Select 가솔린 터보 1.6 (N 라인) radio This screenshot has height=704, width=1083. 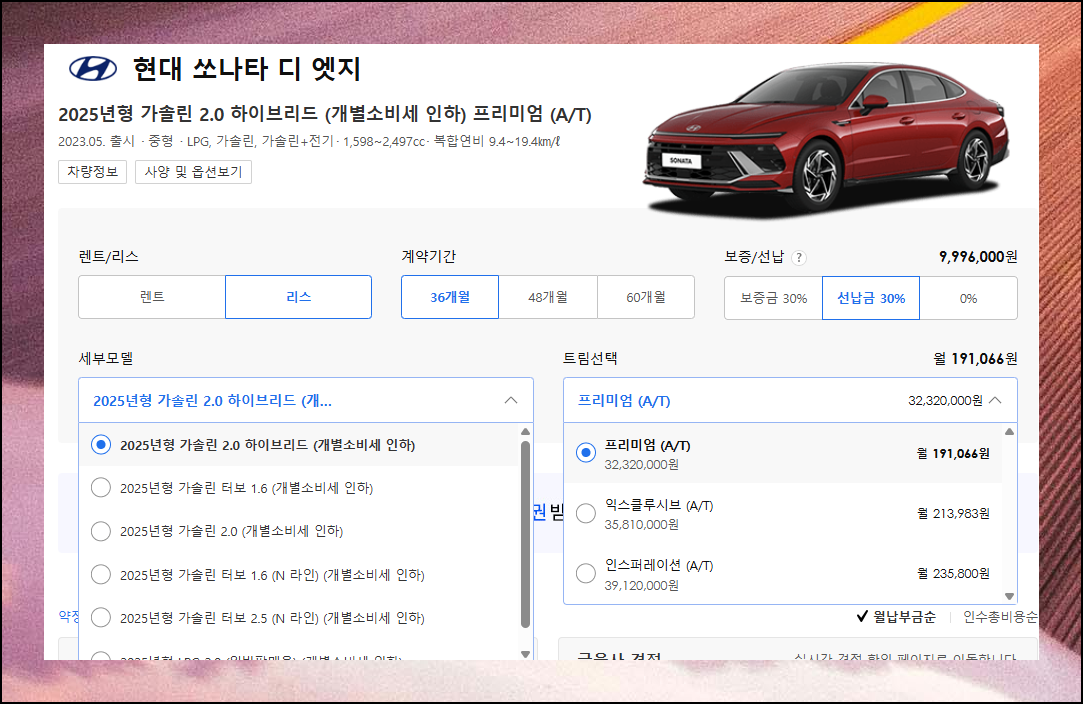coord(101,574)
